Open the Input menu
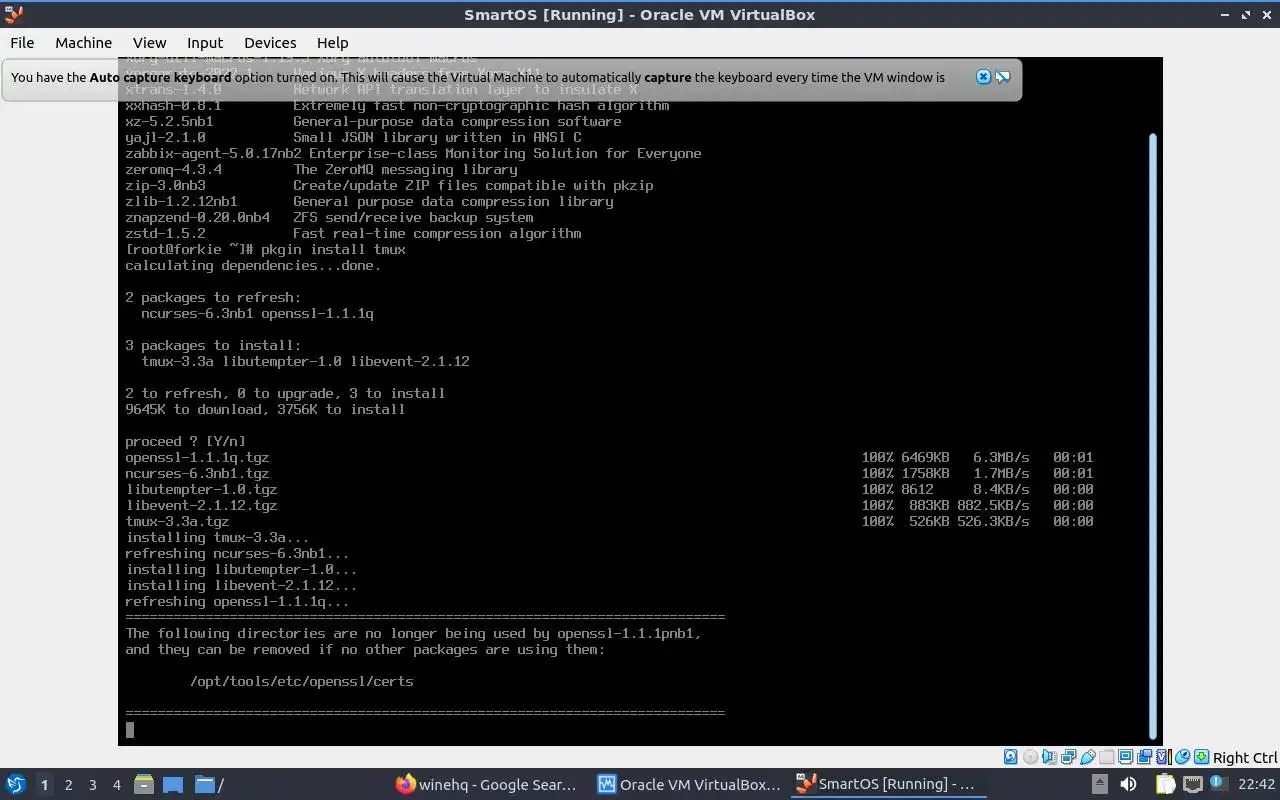This screenshot has width=1280, height=800. point(205,42)
